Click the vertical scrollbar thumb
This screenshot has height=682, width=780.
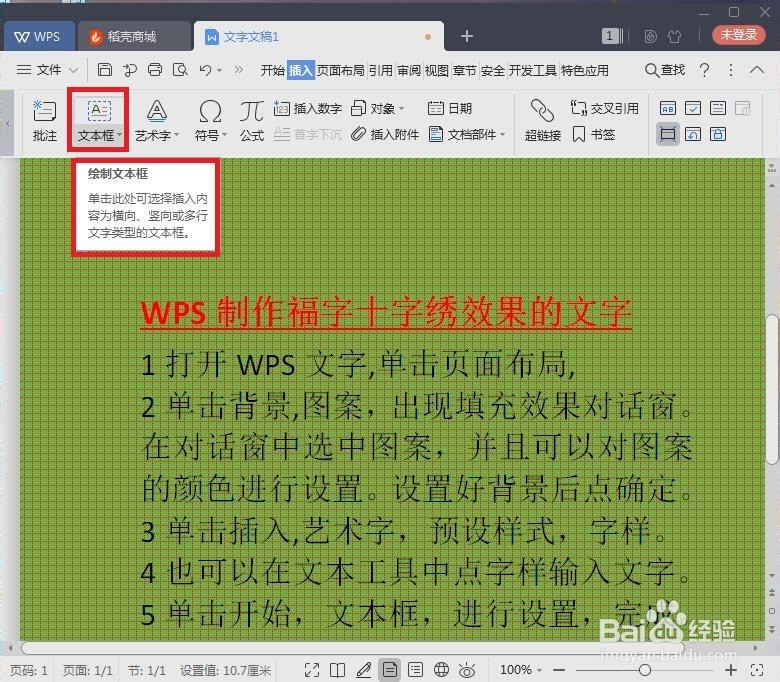coord(772,390)
